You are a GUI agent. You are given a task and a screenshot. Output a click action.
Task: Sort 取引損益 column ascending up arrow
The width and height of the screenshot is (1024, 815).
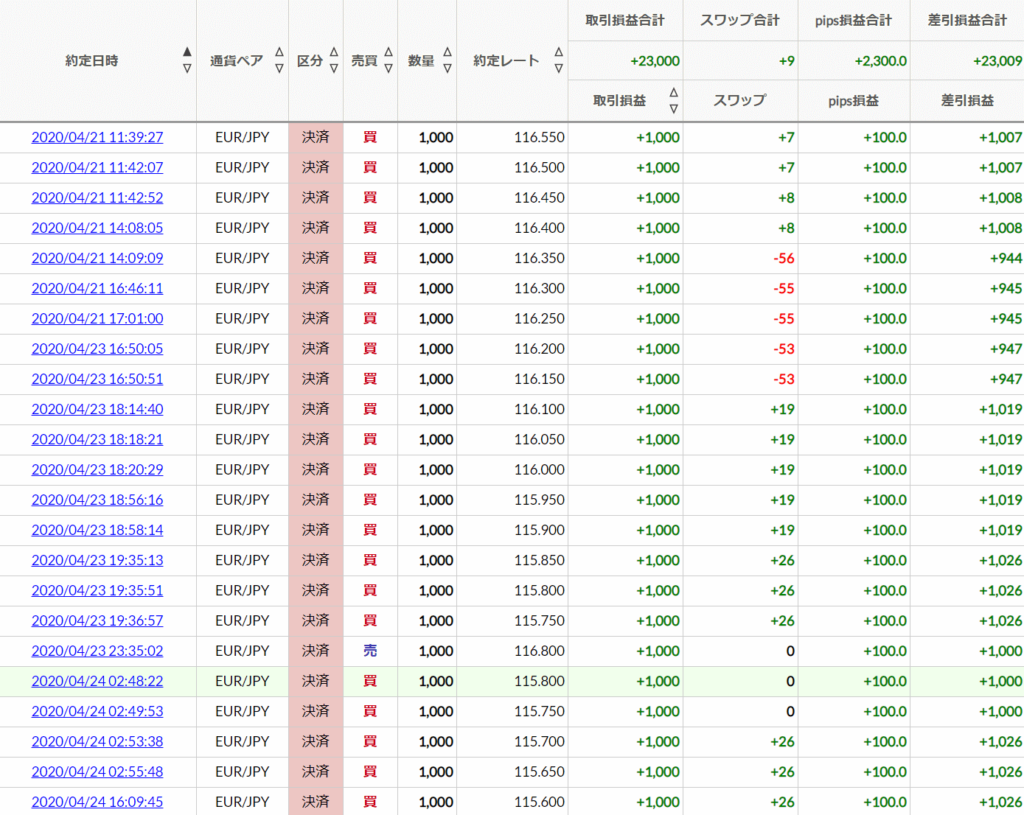(673, 92)
